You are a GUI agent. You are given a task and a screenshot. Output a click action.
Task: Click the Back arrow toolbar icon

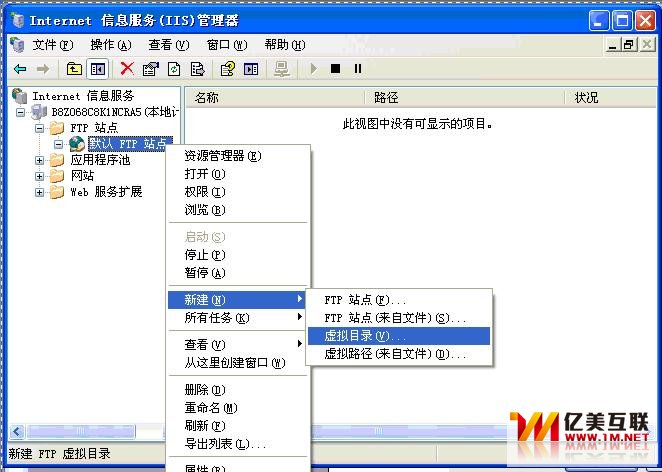click(x=20, y=69)
